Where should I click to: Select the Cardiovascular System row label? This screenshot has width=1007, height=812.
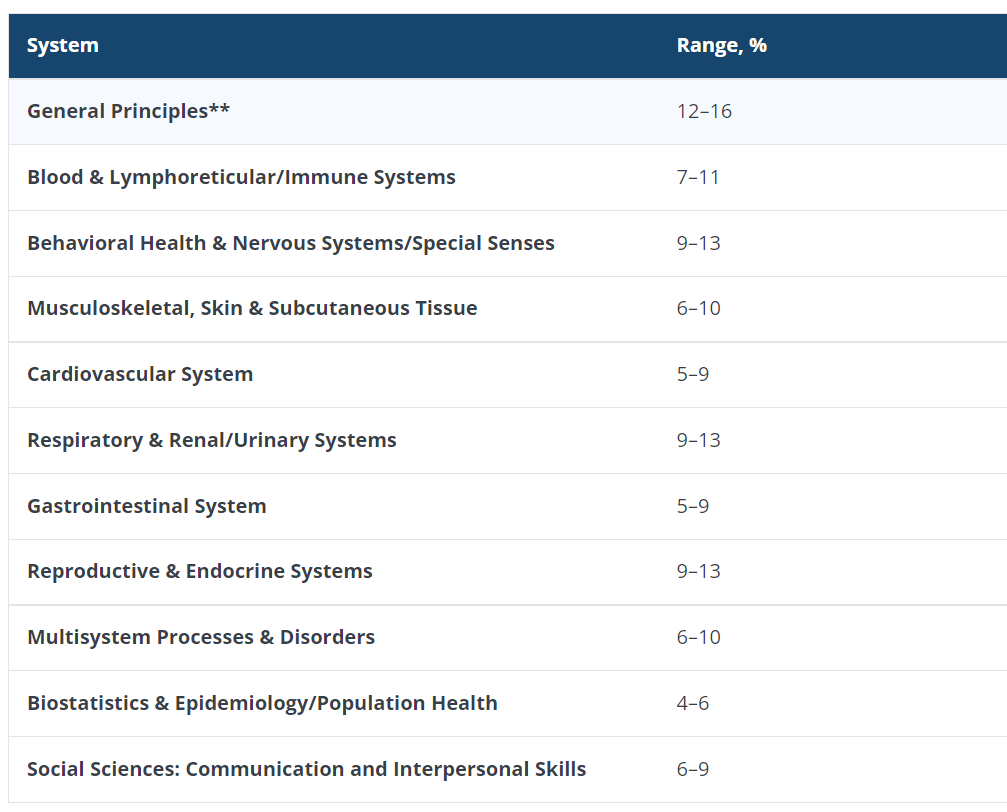(x=140, y=374)
